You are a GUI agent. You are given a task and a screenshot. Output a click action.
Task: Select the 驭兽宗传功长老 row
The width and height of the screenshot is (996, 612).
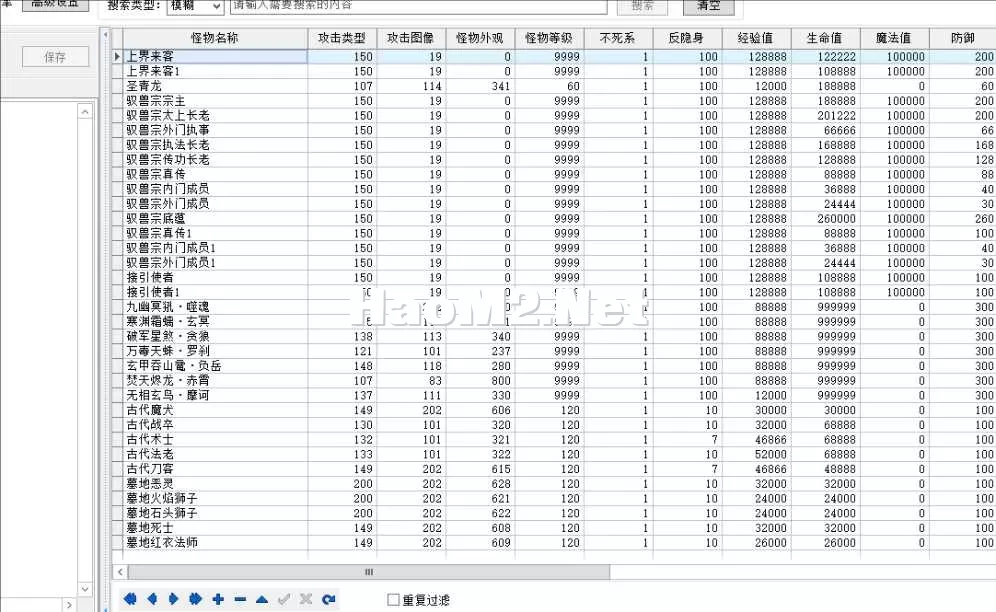[554, 160]
